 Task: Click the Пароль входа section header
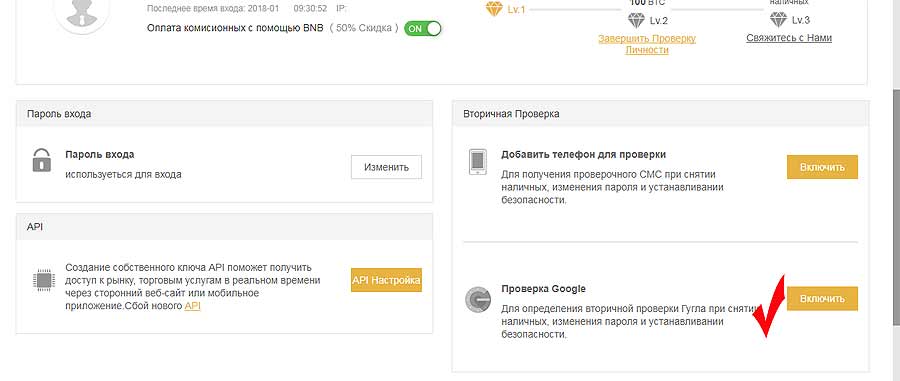pos(224,114)
